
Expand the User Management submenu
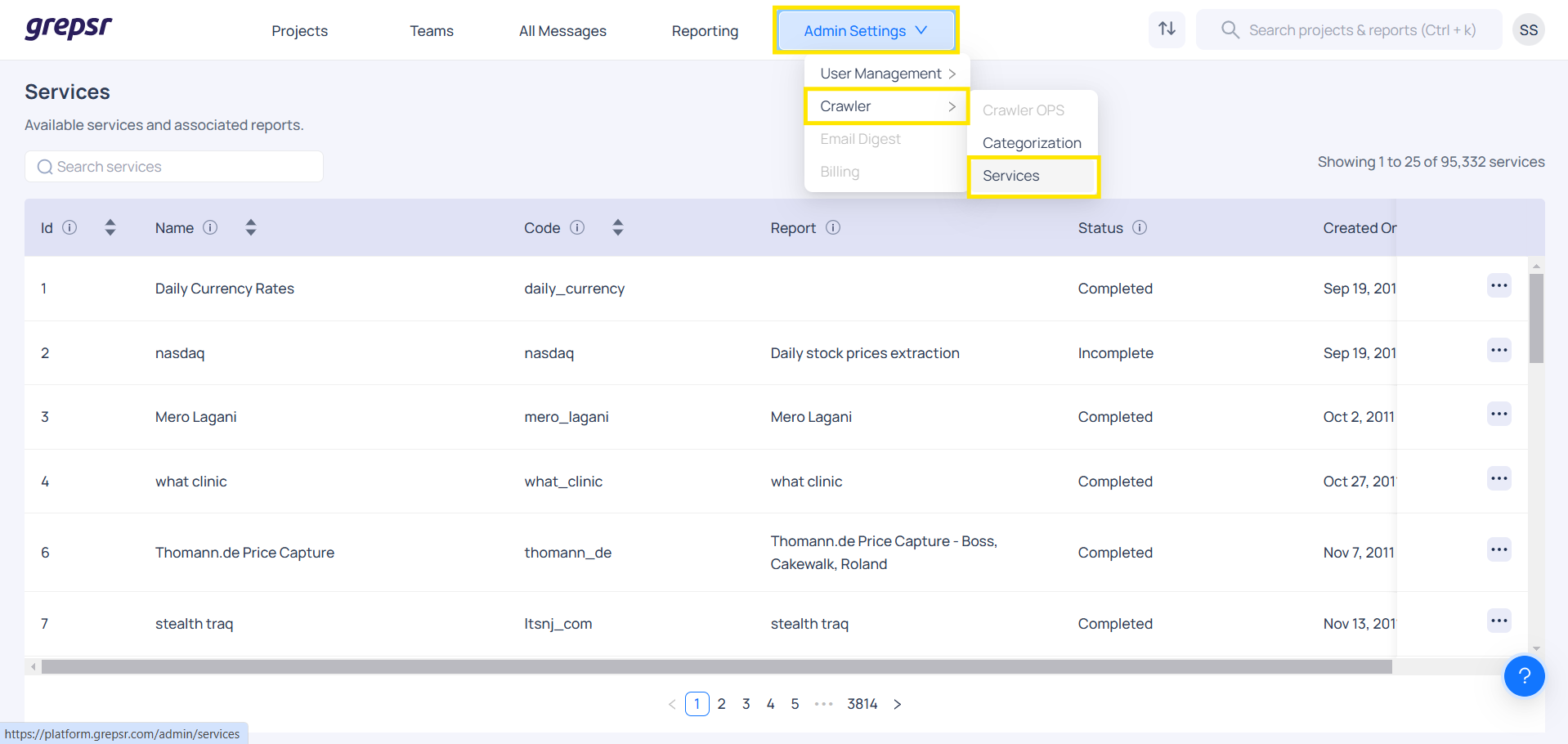point(886,74)
